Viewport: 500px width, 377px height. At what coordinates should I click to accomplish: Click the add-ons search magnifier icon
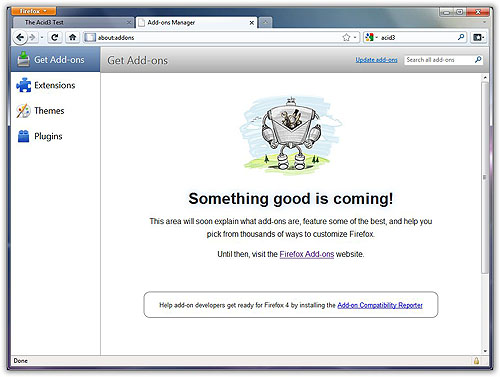point(478,60)
